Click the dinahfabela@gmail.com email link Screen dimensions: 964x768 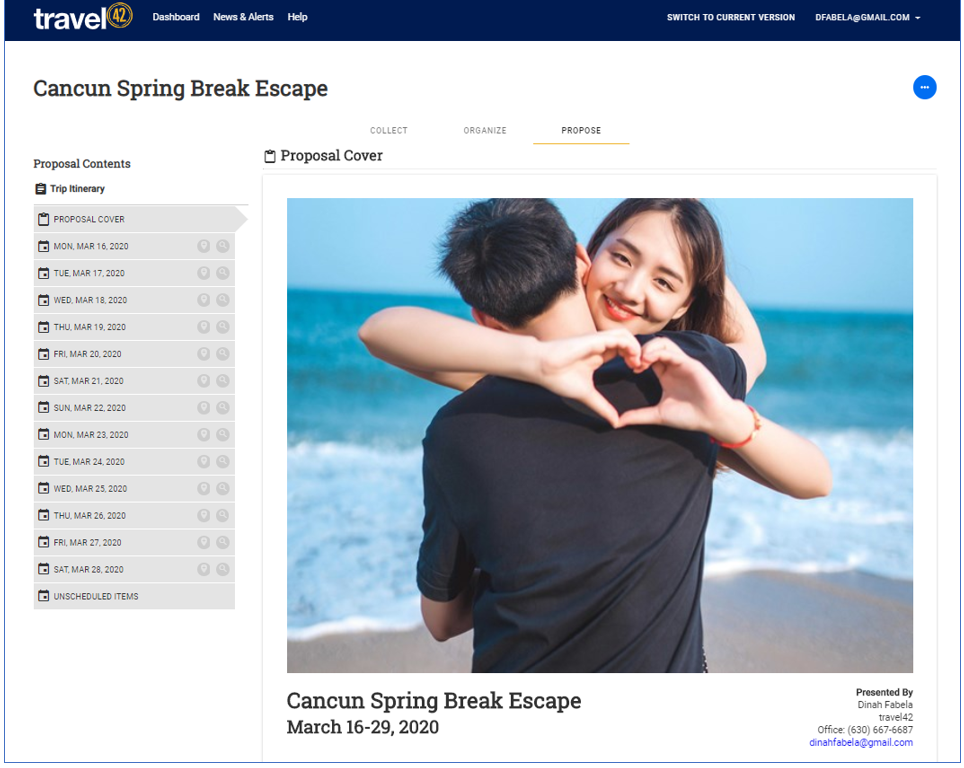[x=861, y=743]
